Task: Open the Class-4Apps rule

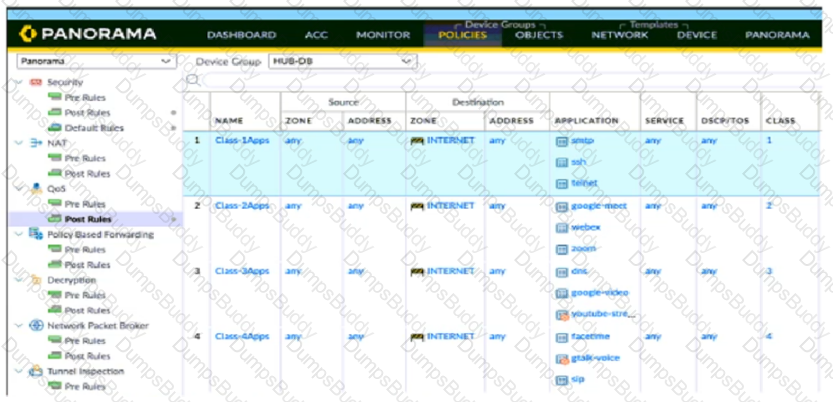Action: tap(242, 337)
